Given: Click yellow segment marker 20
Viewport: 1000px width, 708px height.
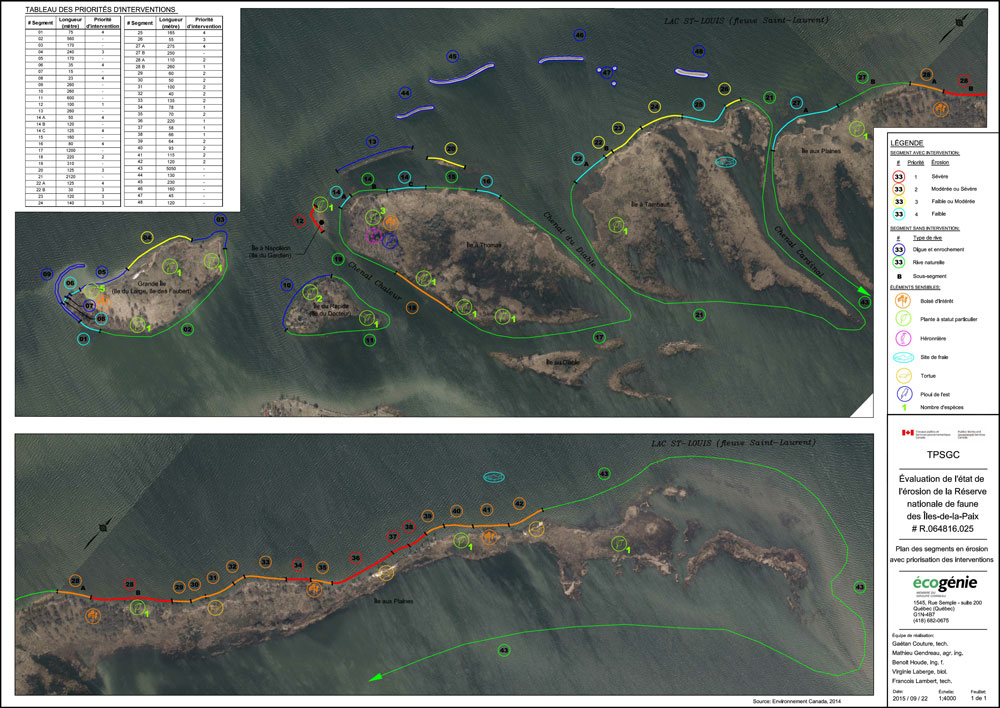Looking at the screenshot, I should tap(451, 149).
